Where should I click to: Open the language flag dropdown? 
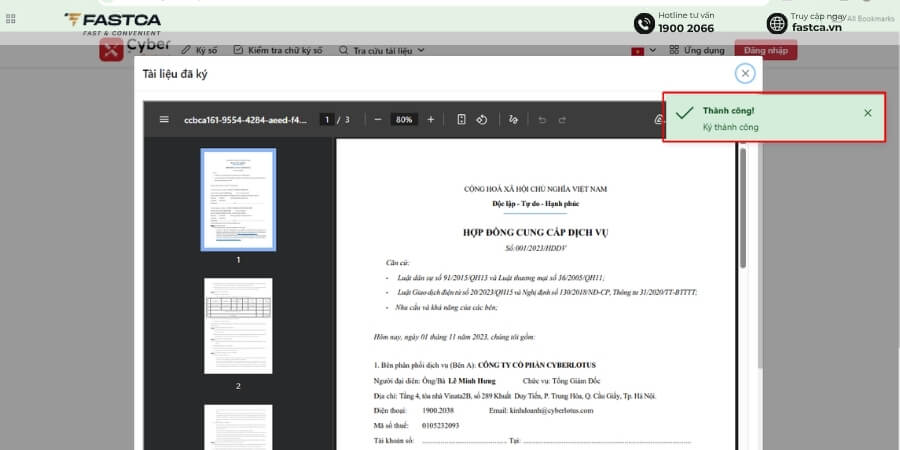click(643, 51)
